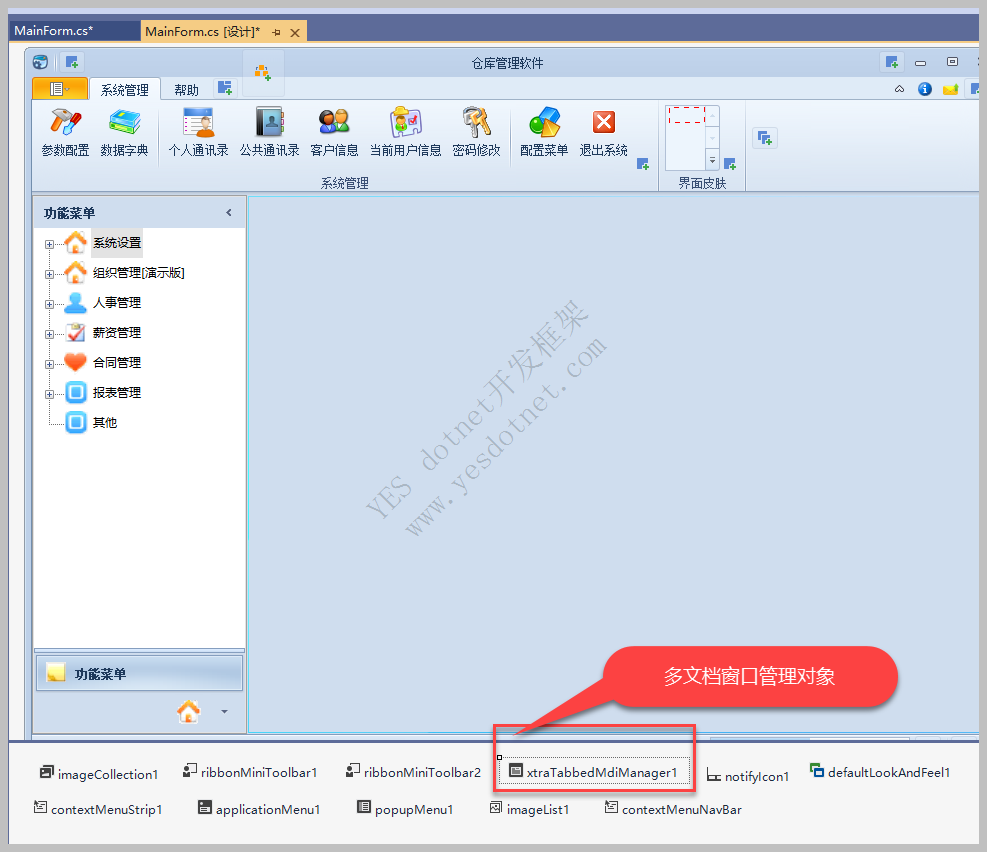987x852 pixels.
Task: Add title bar item near window controls
Action: (891, 62)
